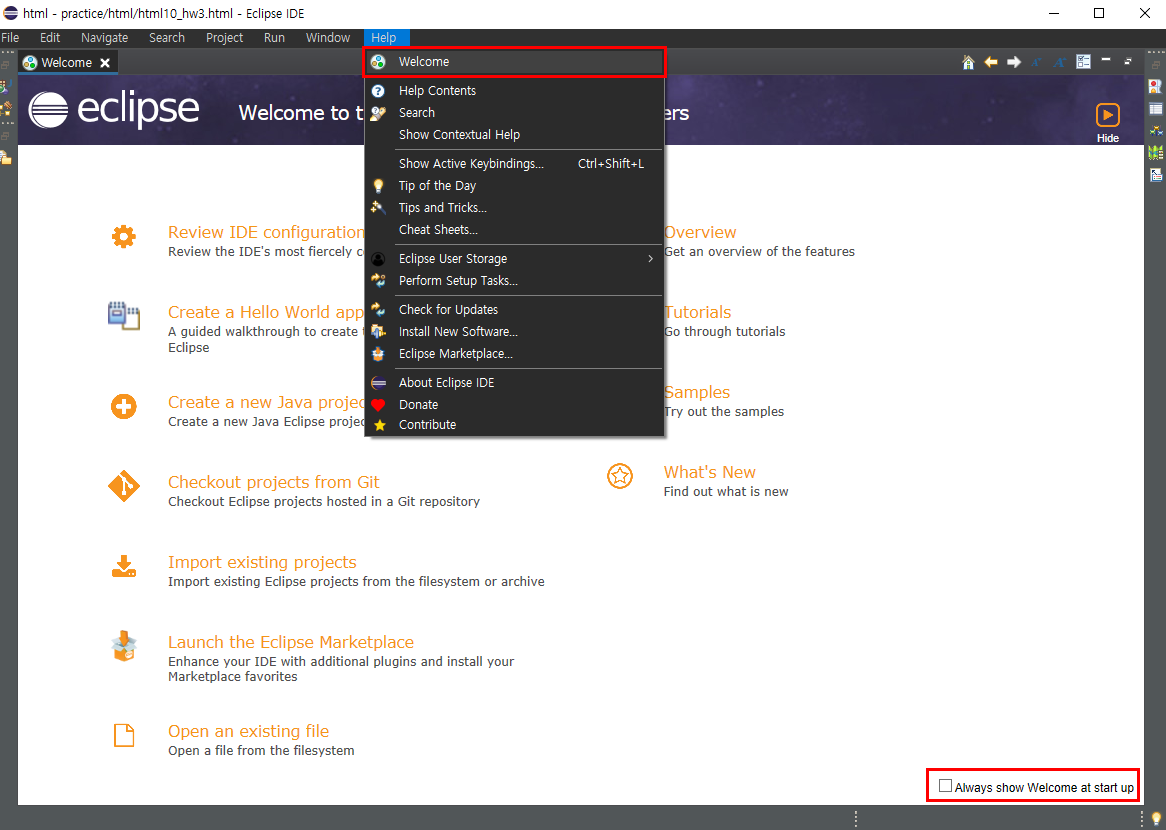The height and width of the screenshot is (830, 1166).
Task: Navigate forward with the right arrow icon
Action: click(x=1014, y=62)
